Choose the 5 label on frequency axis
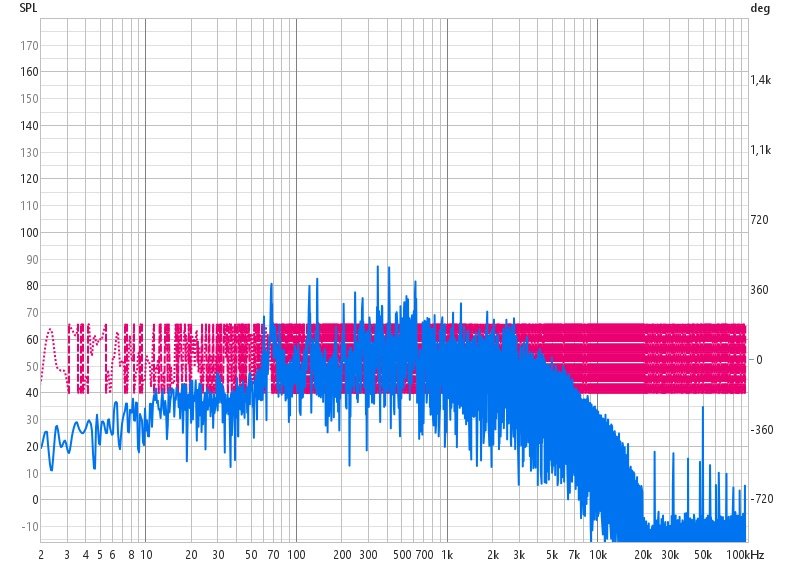 (x=100, y=555)
